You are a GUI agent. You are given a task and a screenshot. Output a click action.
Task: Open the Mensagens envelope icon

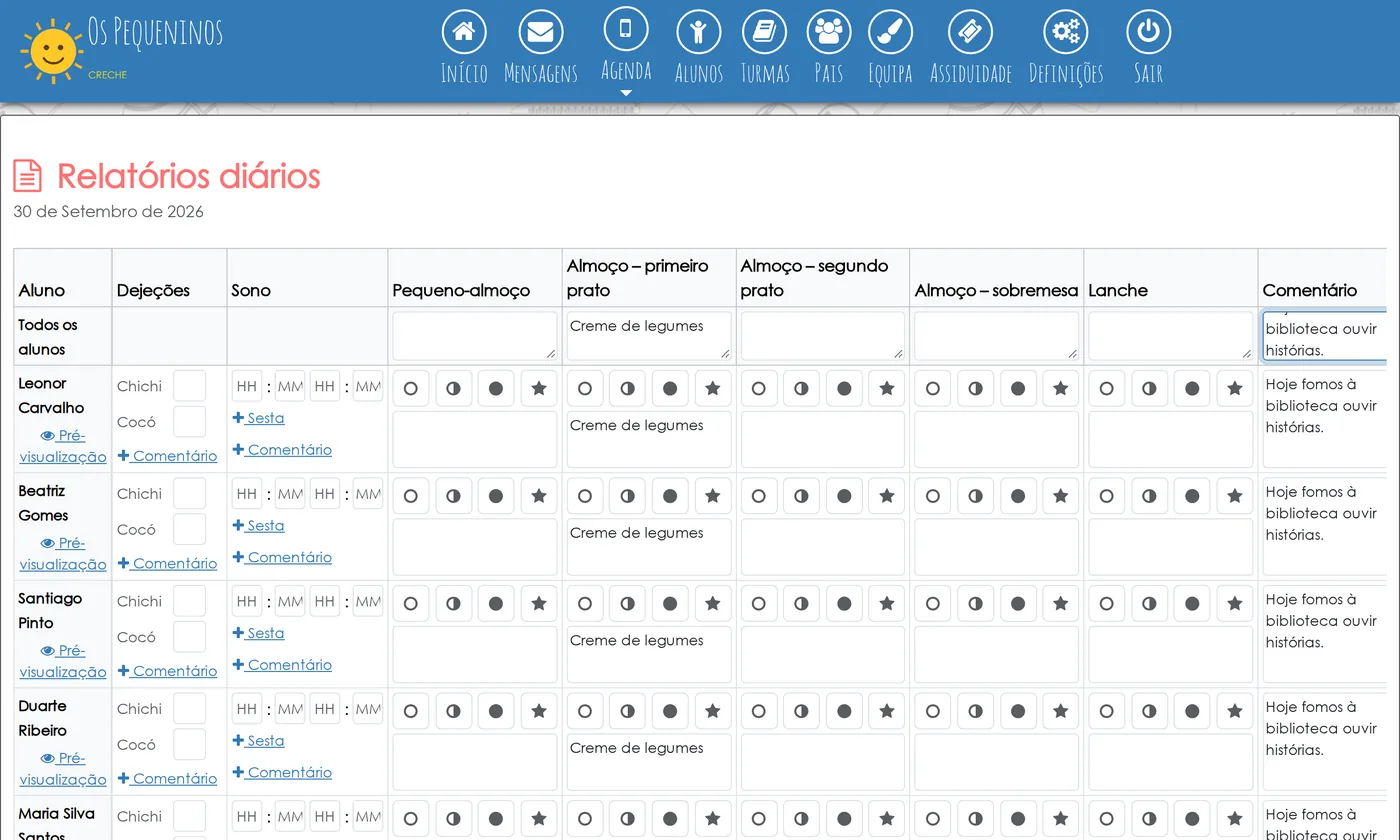click(x=541, y=32)
